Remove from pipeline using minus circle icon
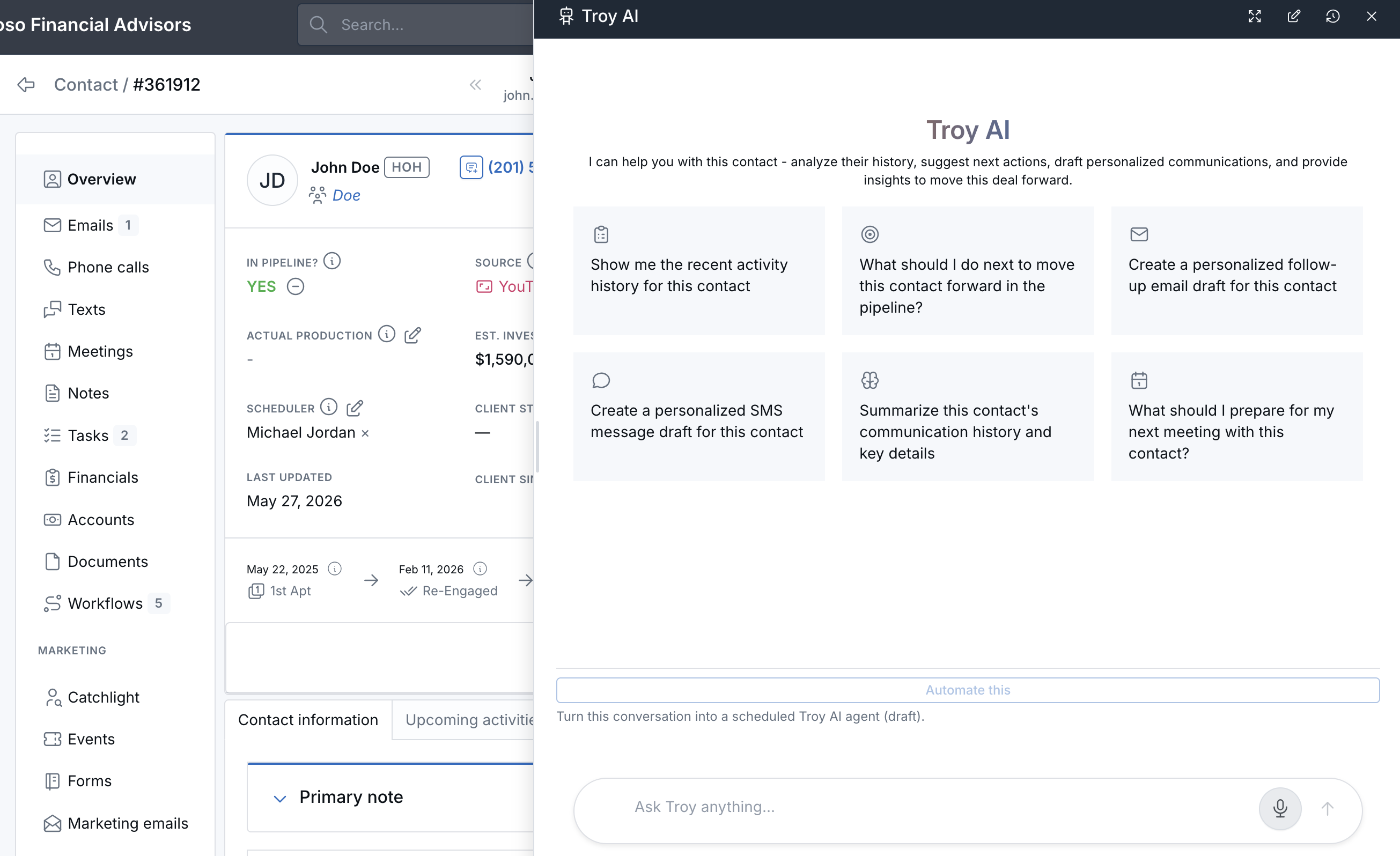This screenshot has height=856, width=1400. pyautogui.click(x=295, y=286)
